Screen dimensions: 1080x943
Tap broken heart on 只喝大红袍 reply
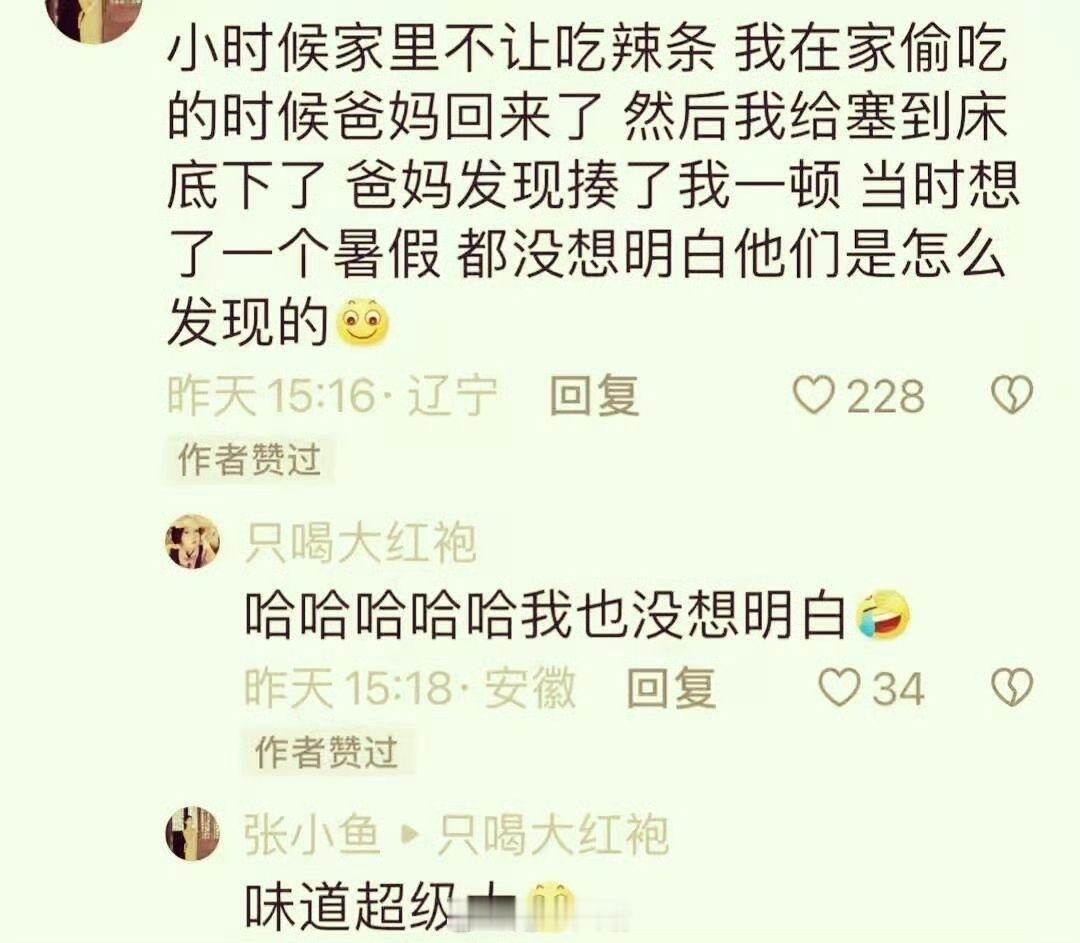(x=1012, y=687)
